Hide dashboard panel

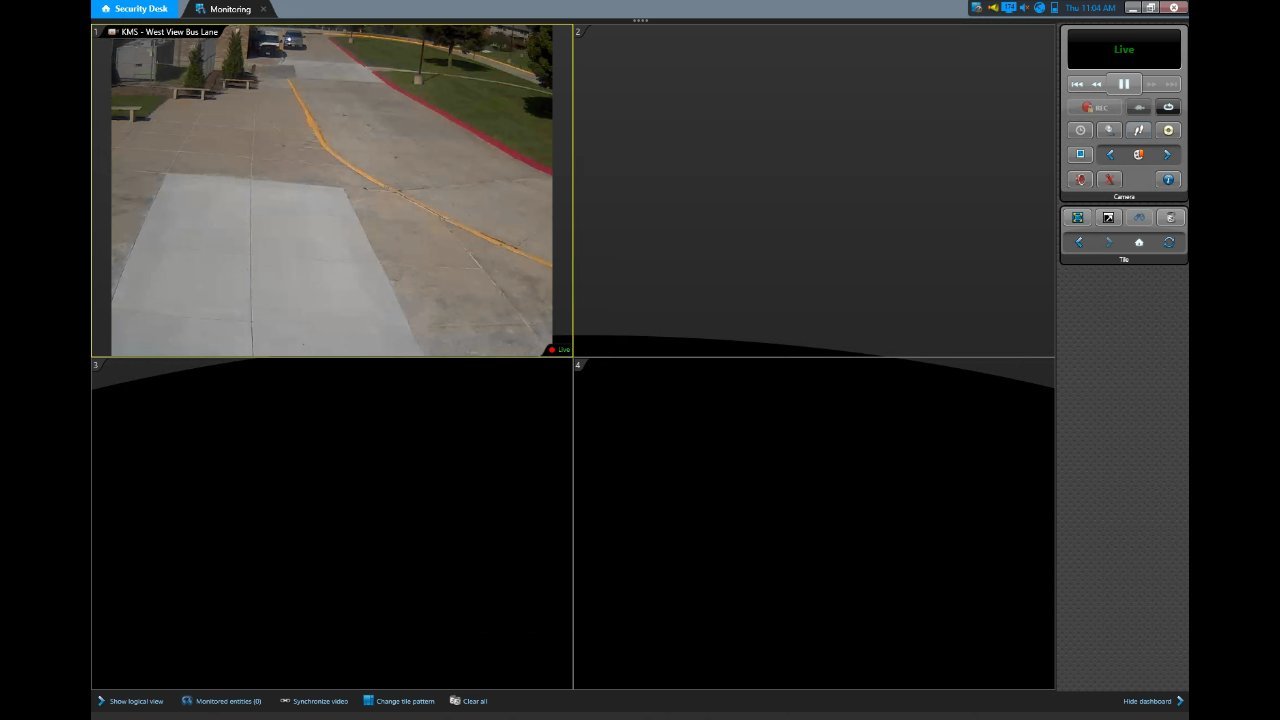(1153, 701)
